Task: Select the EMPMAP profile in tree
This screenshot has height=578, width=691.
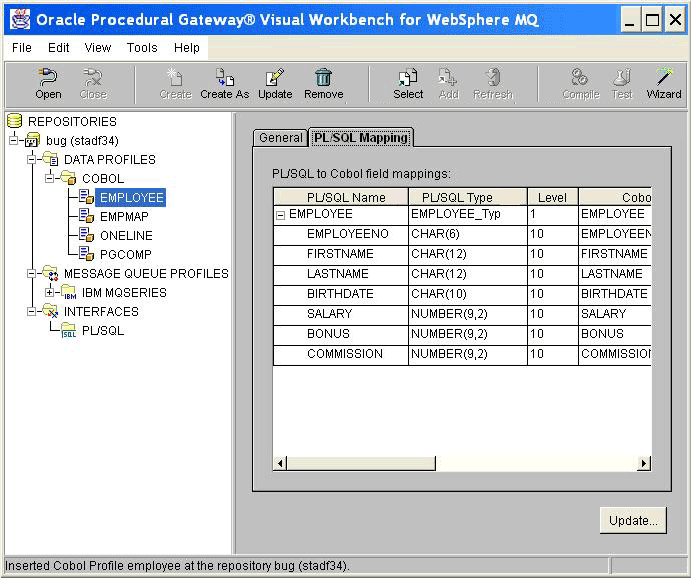Action: (123, 216)
